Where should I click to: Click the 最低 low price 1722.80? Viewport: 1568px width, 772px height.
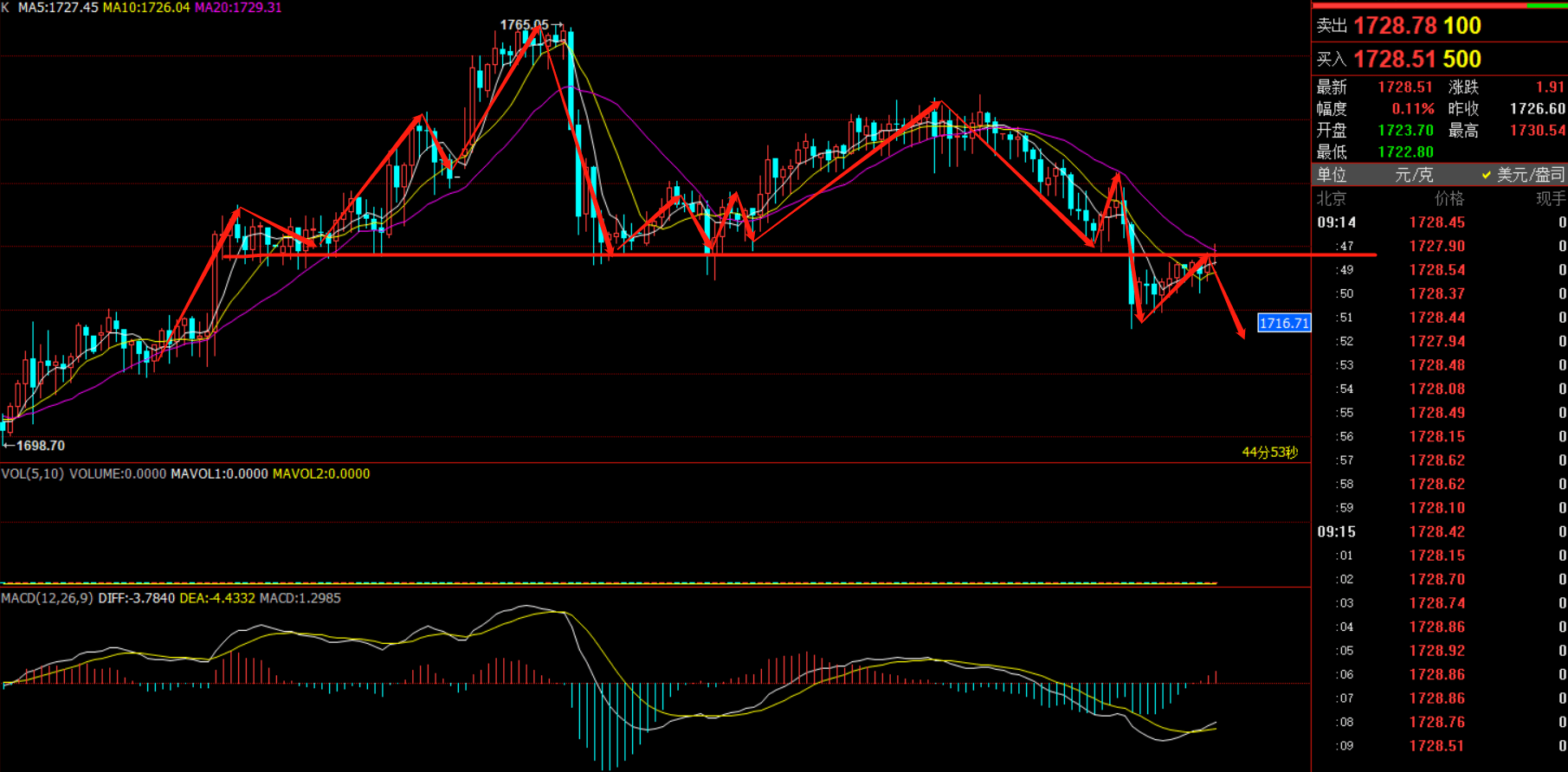pyautogui.click(x=1406, y=152)
